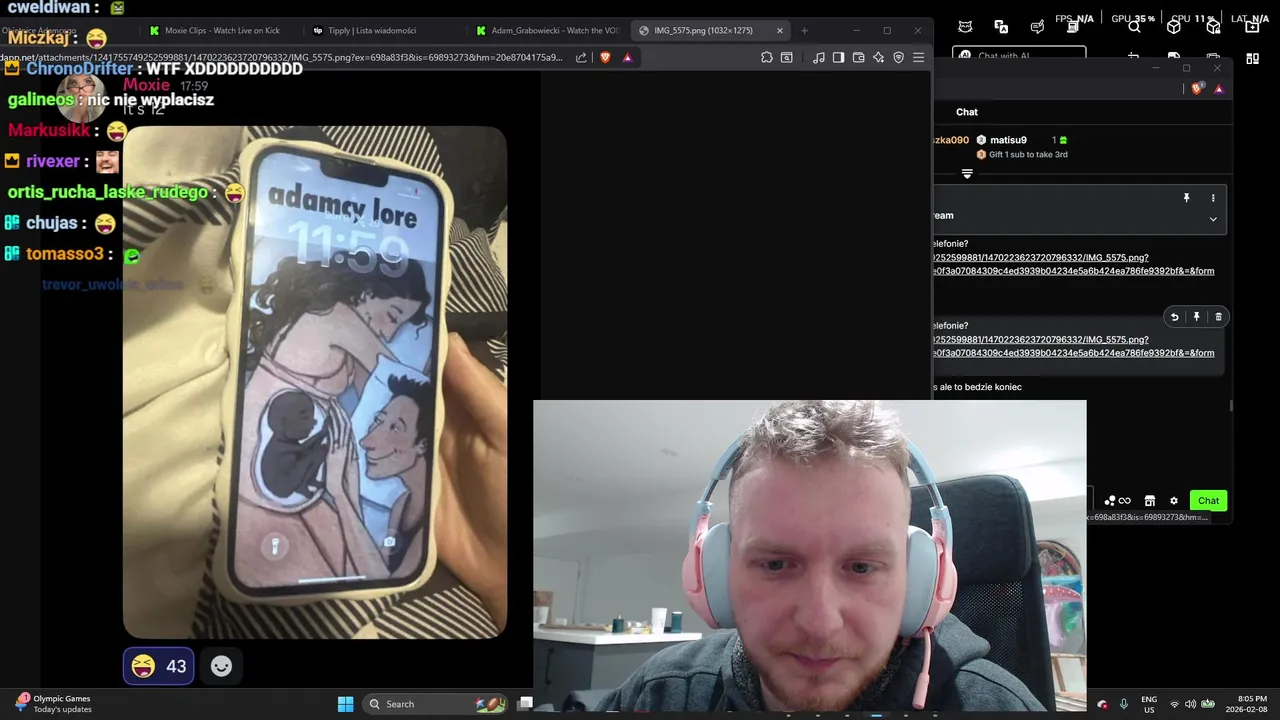The height and width of the screenshot is (720, 1280).
Task: Open three-dot menu on pinned message
Action: tap(1213, 198)
